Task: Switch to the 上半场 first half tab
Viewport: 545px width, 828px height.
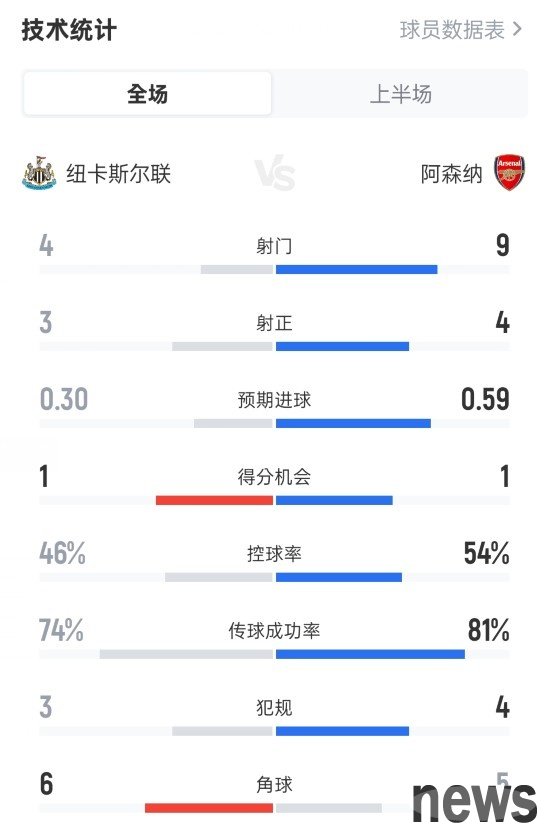Action: click(x=400, y=94)
